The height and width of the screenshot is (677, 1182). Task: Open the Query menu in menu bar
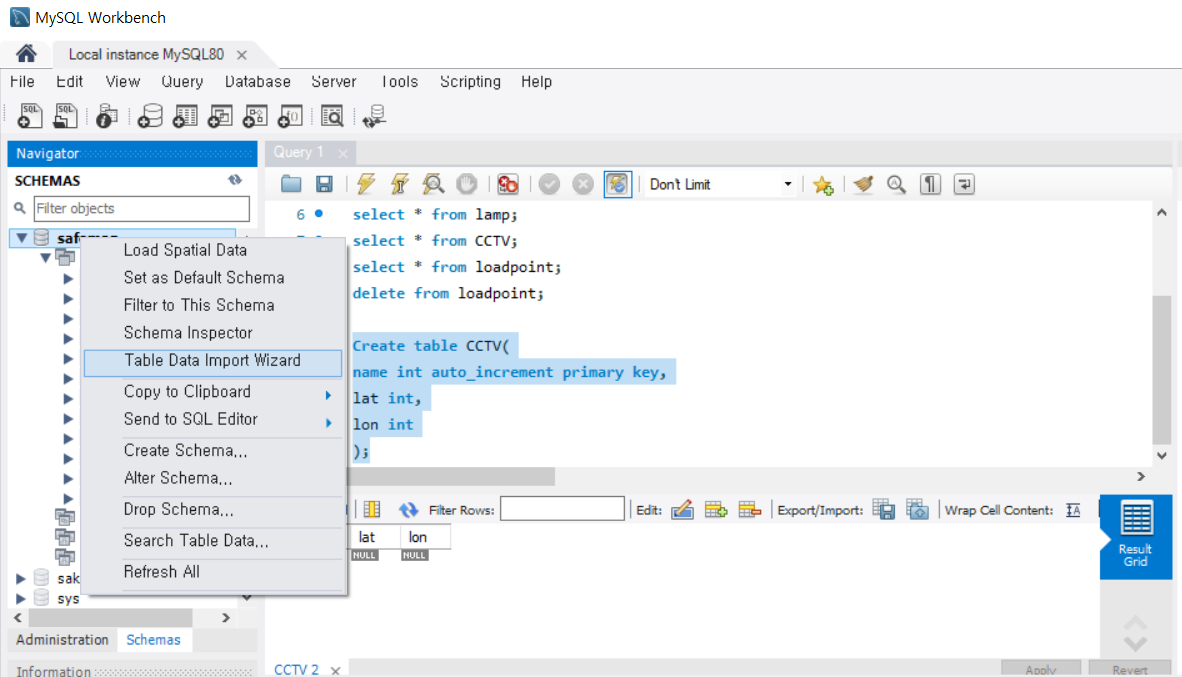[182, 81]
